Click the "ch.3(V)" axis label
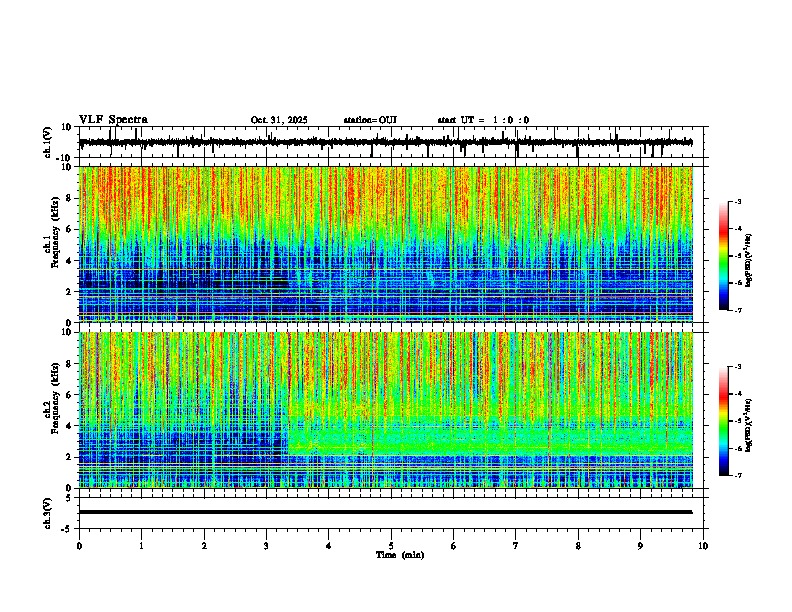 click(x=48, y=513)
